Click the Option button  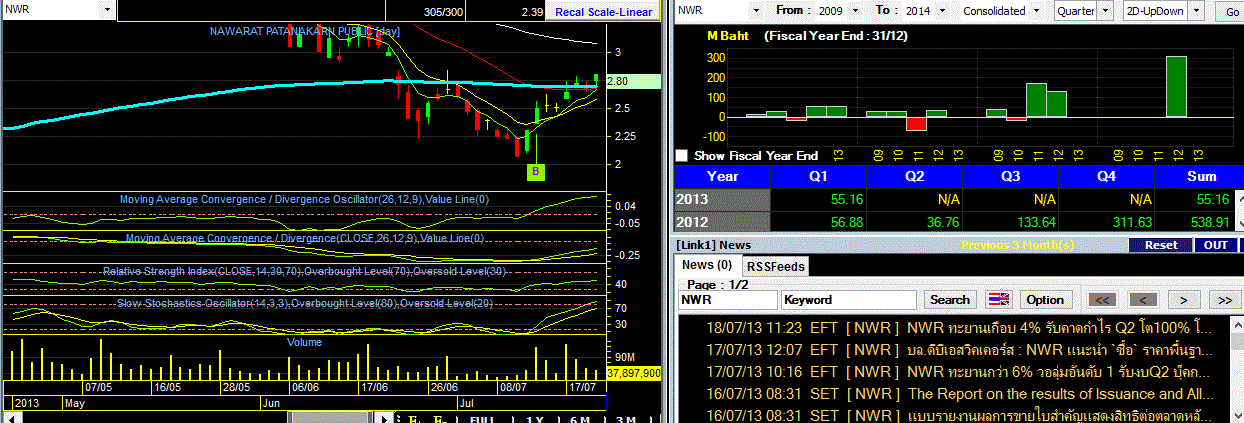pyautogui.click(x=1045, y=299)
